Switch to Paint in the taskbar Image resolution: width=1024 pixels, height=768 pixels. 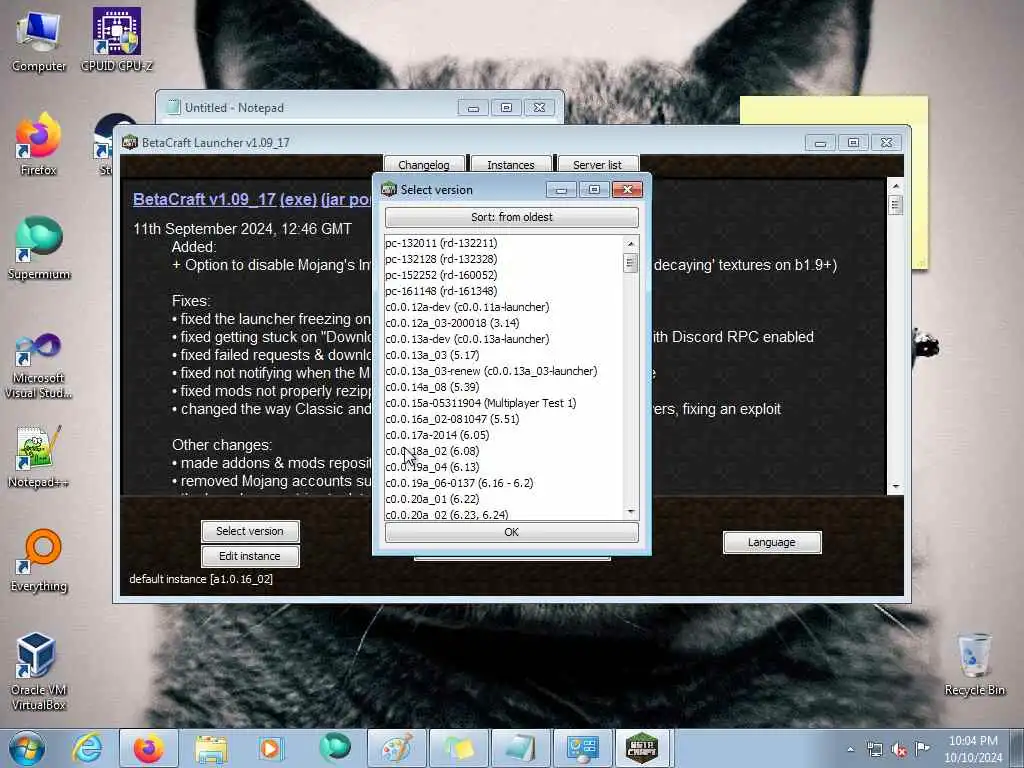(x=396, y=748)
